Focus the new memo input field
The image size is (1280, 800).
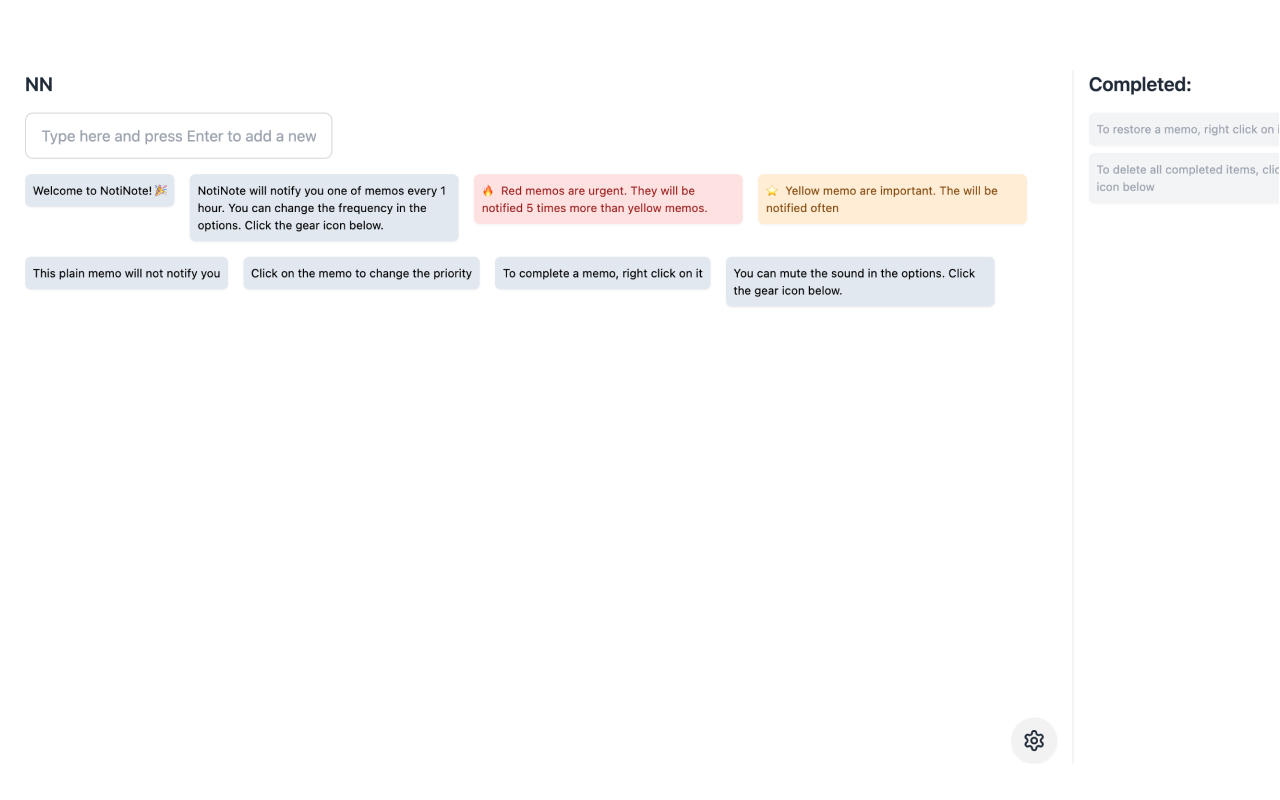pyautogui.click(x=178, y=135)
